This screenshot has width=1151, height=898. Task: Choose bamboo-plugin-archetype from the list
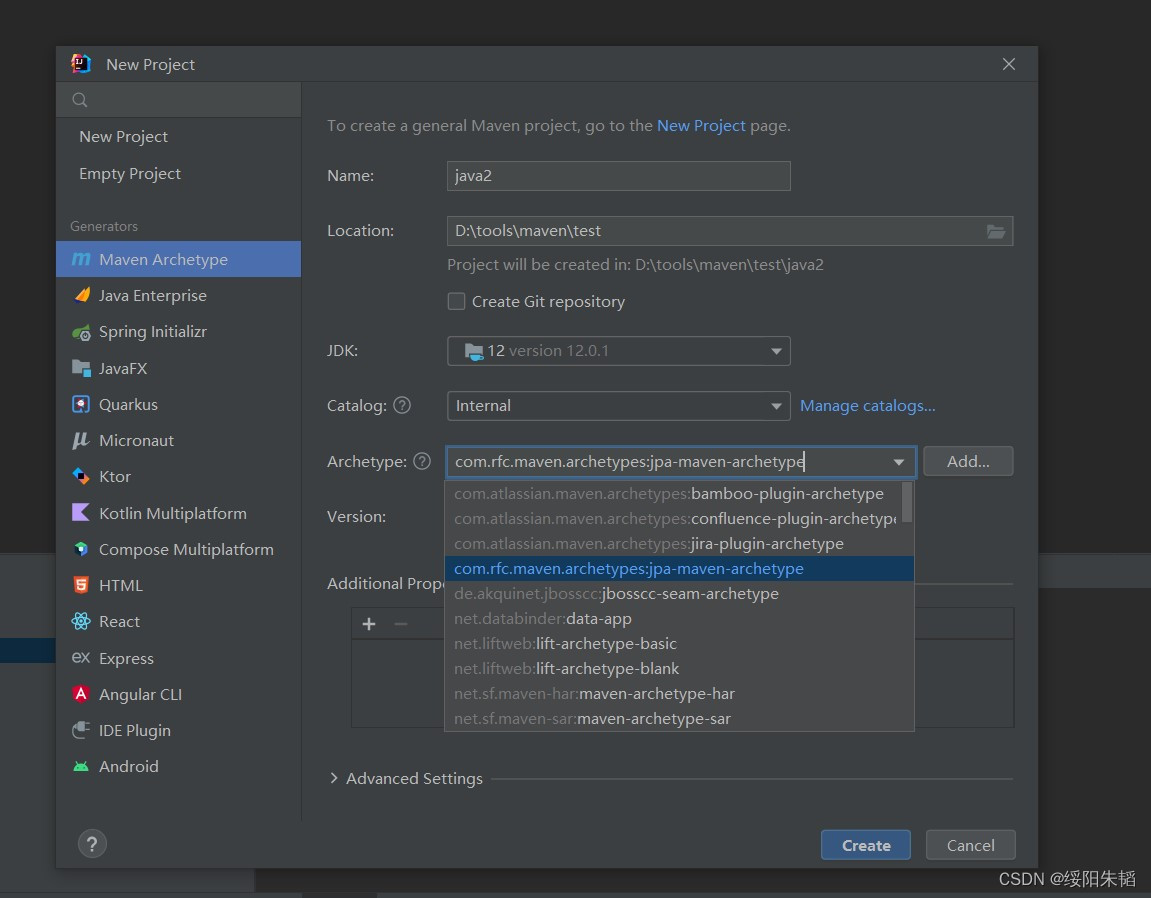point(679,493)
